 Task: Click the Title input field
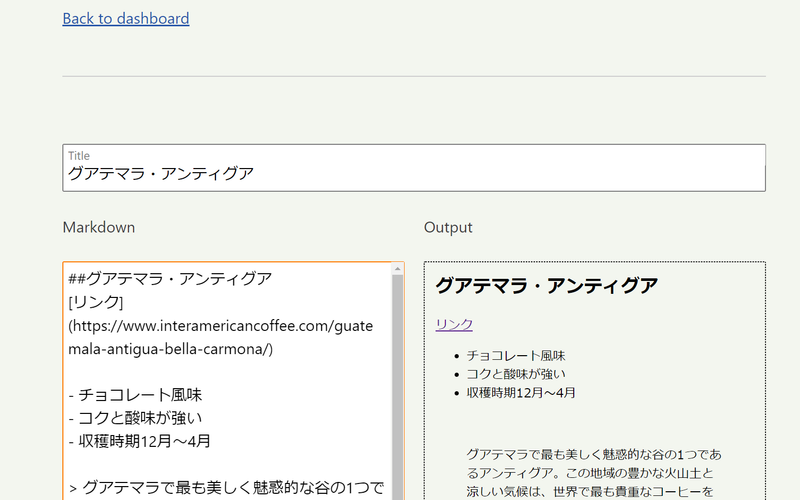tap(413, 173)
